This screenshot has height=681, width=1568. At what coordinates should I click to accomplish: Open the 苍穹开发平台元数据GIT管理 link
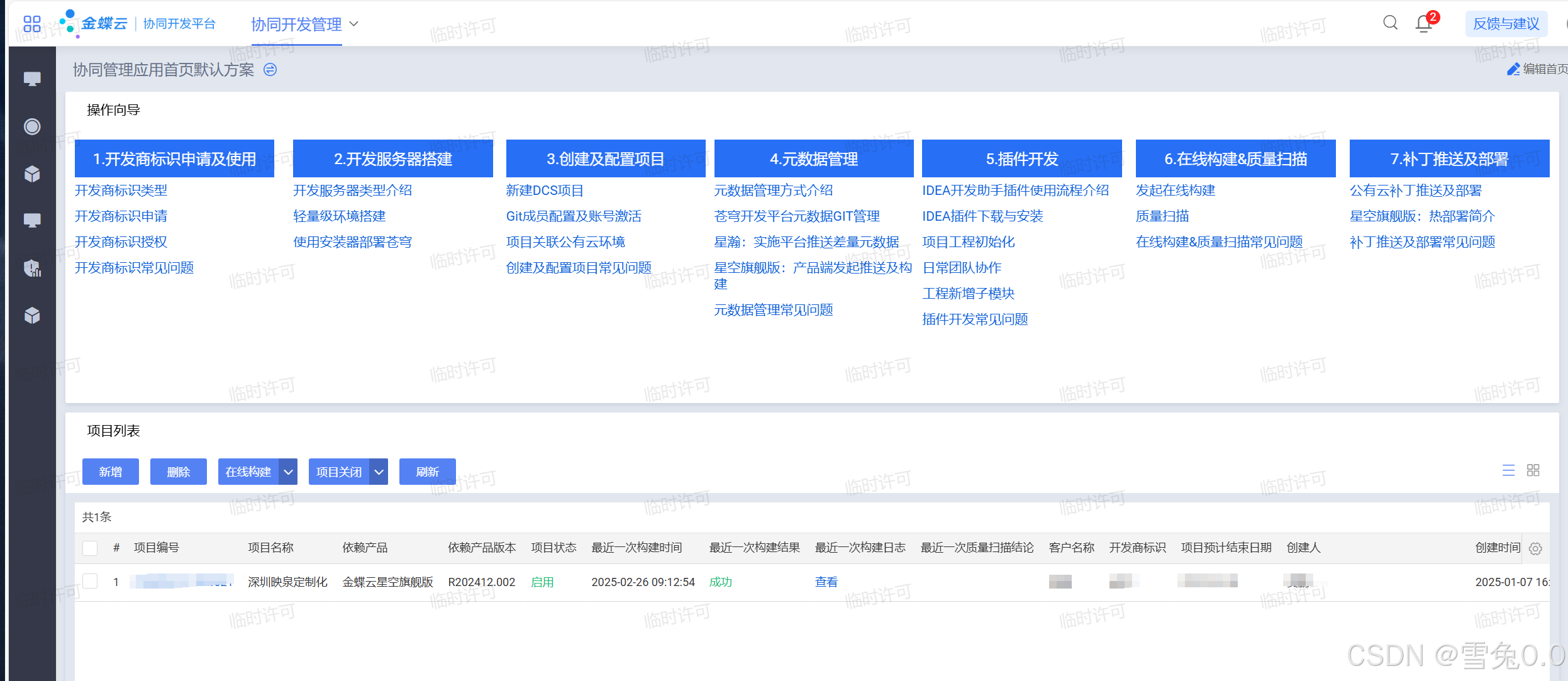pyautogui.click(x=797, y=216)
